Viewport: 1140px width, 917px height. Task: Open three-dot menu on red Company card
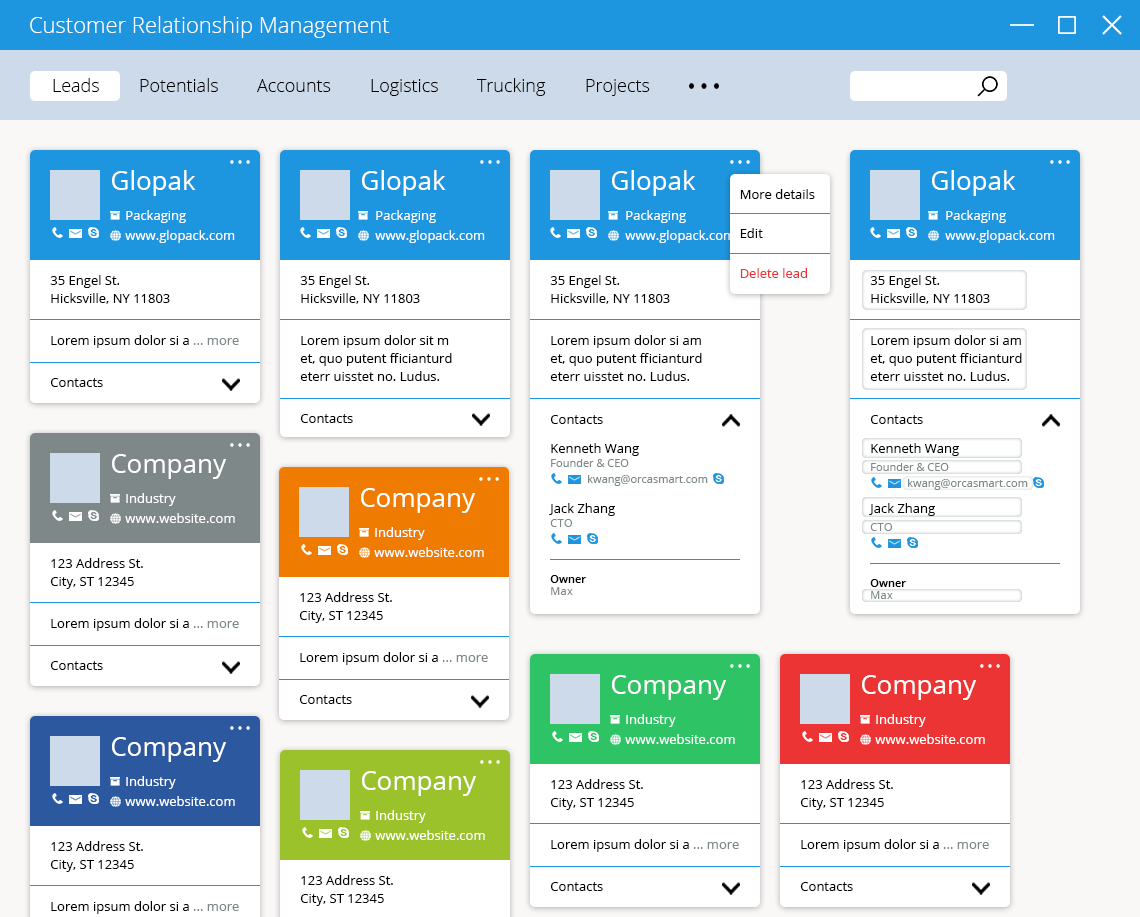tap(990, 666)
